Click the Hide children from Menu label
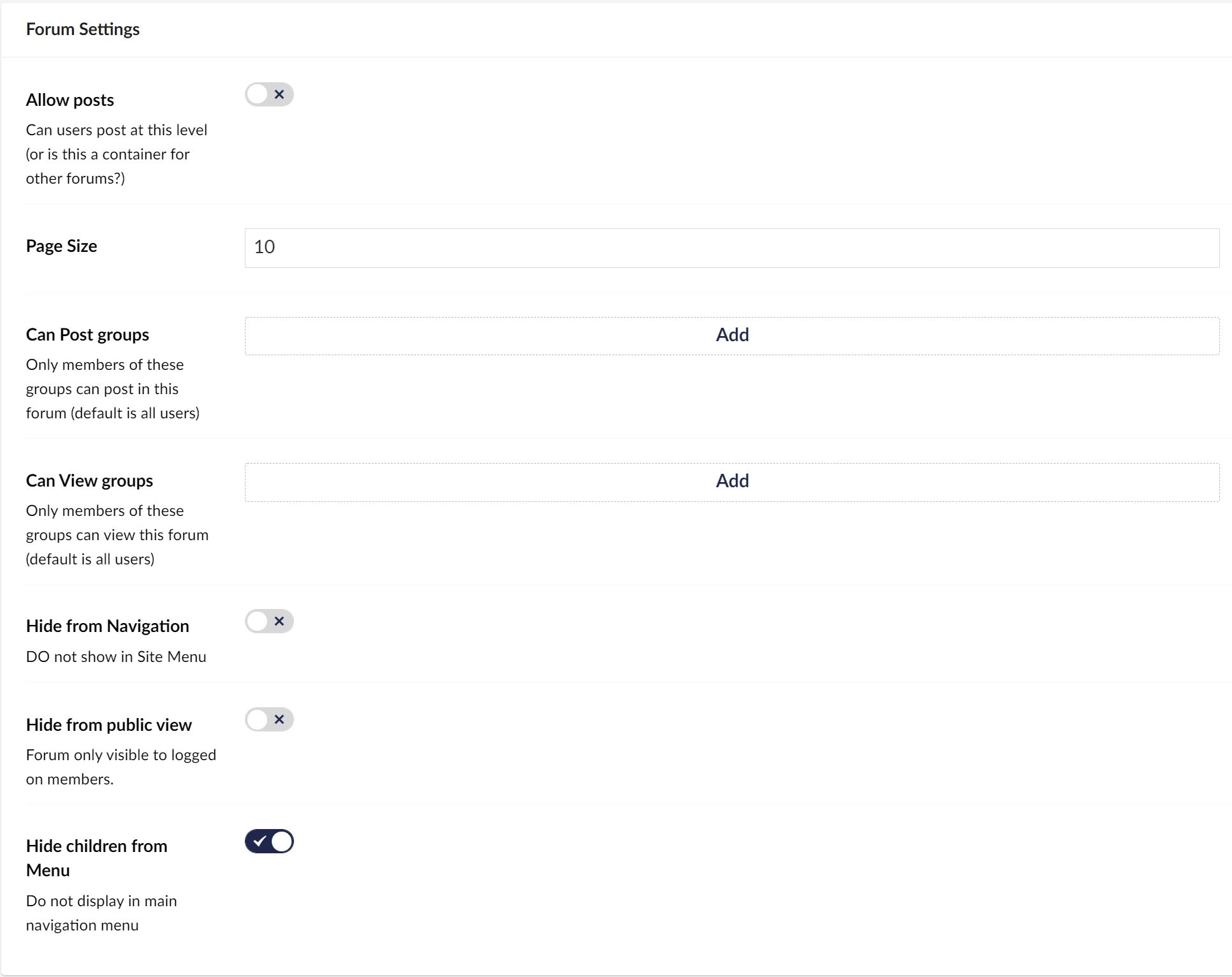Screen dimensions: 1232x977 96,858
